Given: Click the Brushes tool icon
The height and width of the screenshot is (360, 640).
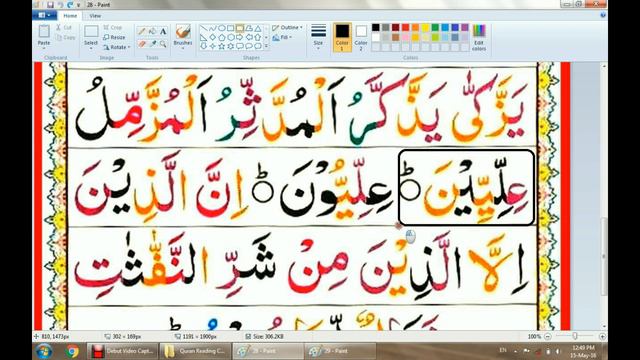Looking at the screenshot, I should pos(183,32).
